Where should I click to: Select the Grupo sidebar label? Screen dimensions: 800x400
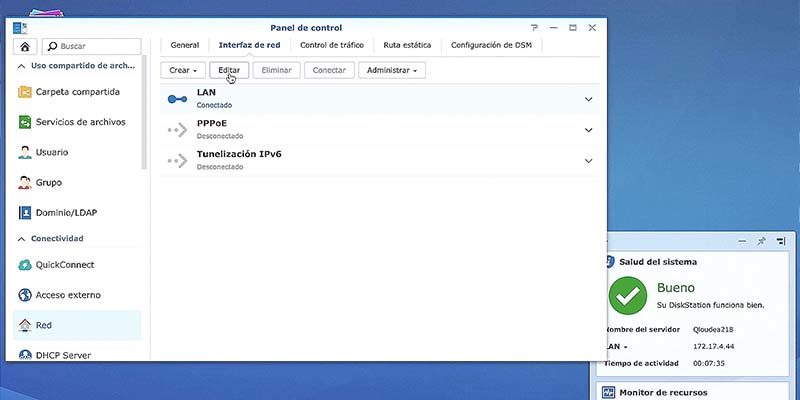[x=48, y=182]
